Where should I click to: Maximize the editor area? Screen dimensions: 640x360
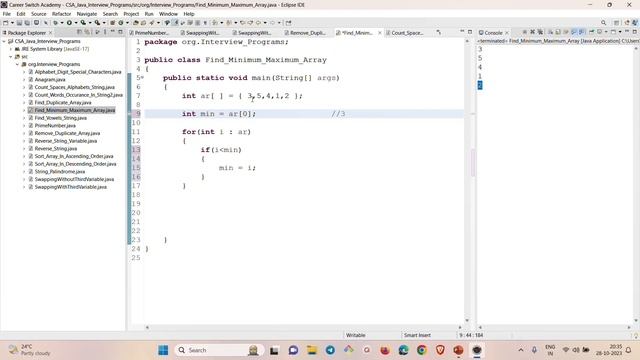click(x=470, y=32)
